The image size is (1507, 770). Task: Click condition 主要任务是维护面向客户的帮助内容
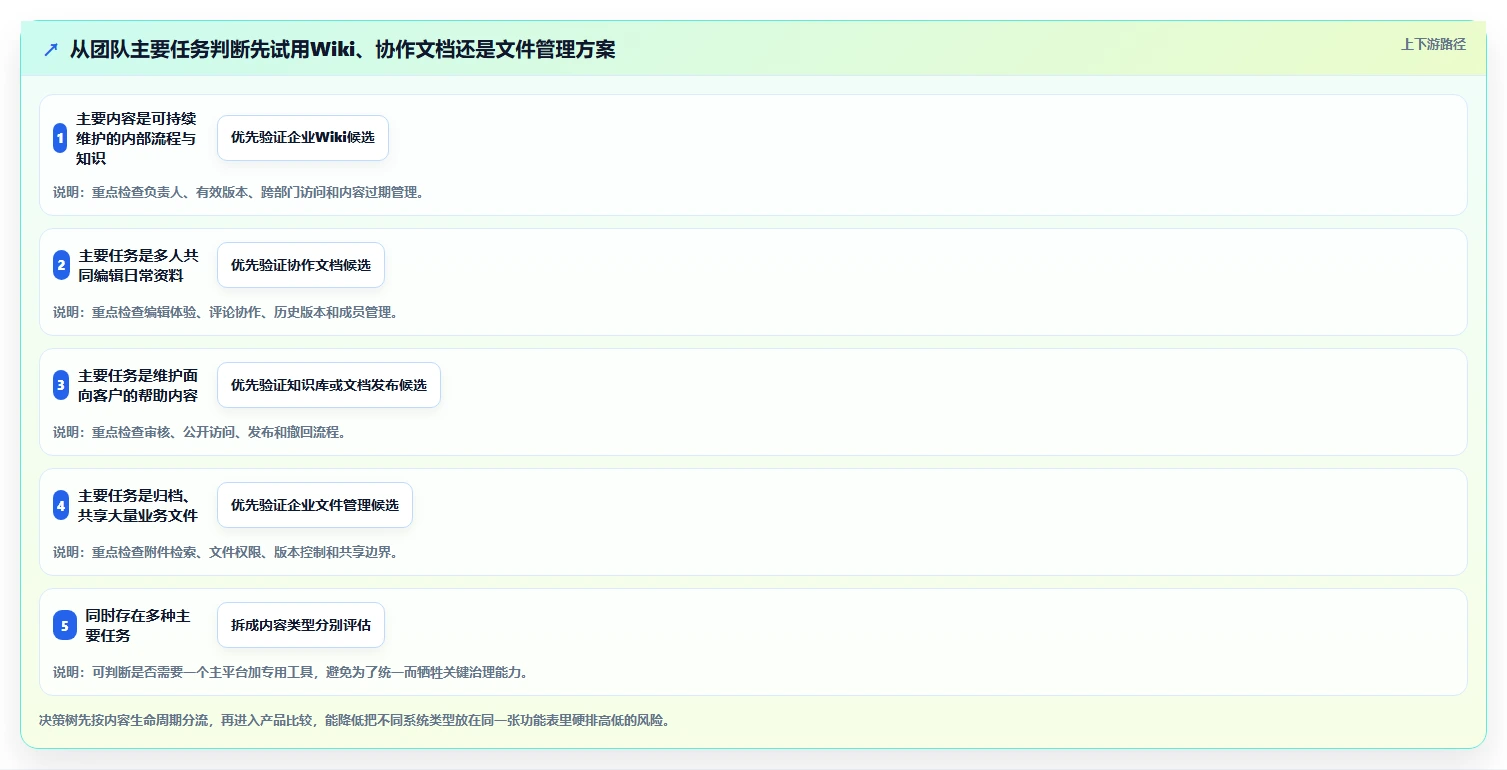pyautogui.click(x=139, y=385)
